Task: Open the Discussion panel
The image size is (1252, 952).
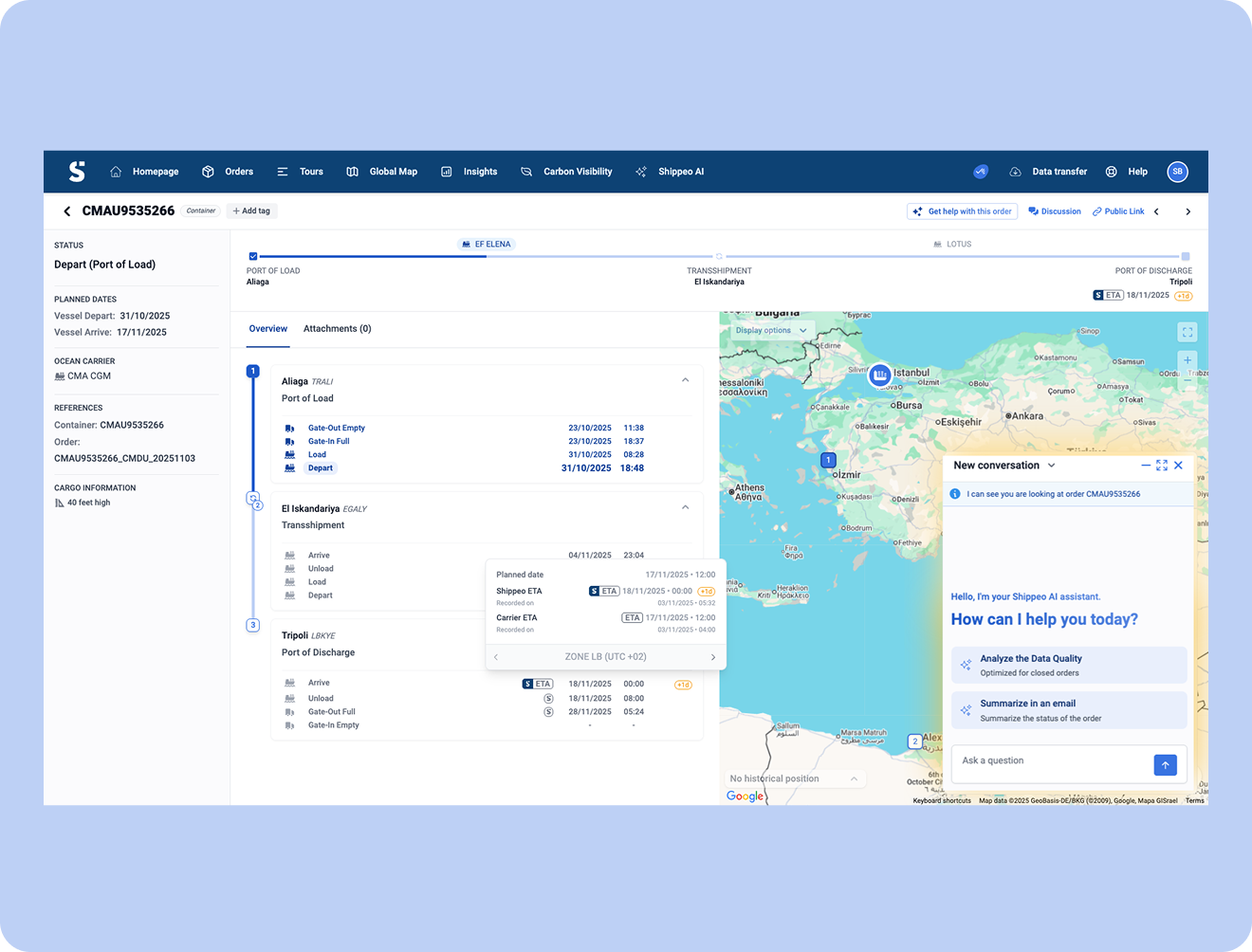Action: pyautogui.click(x=1055, y=211)
